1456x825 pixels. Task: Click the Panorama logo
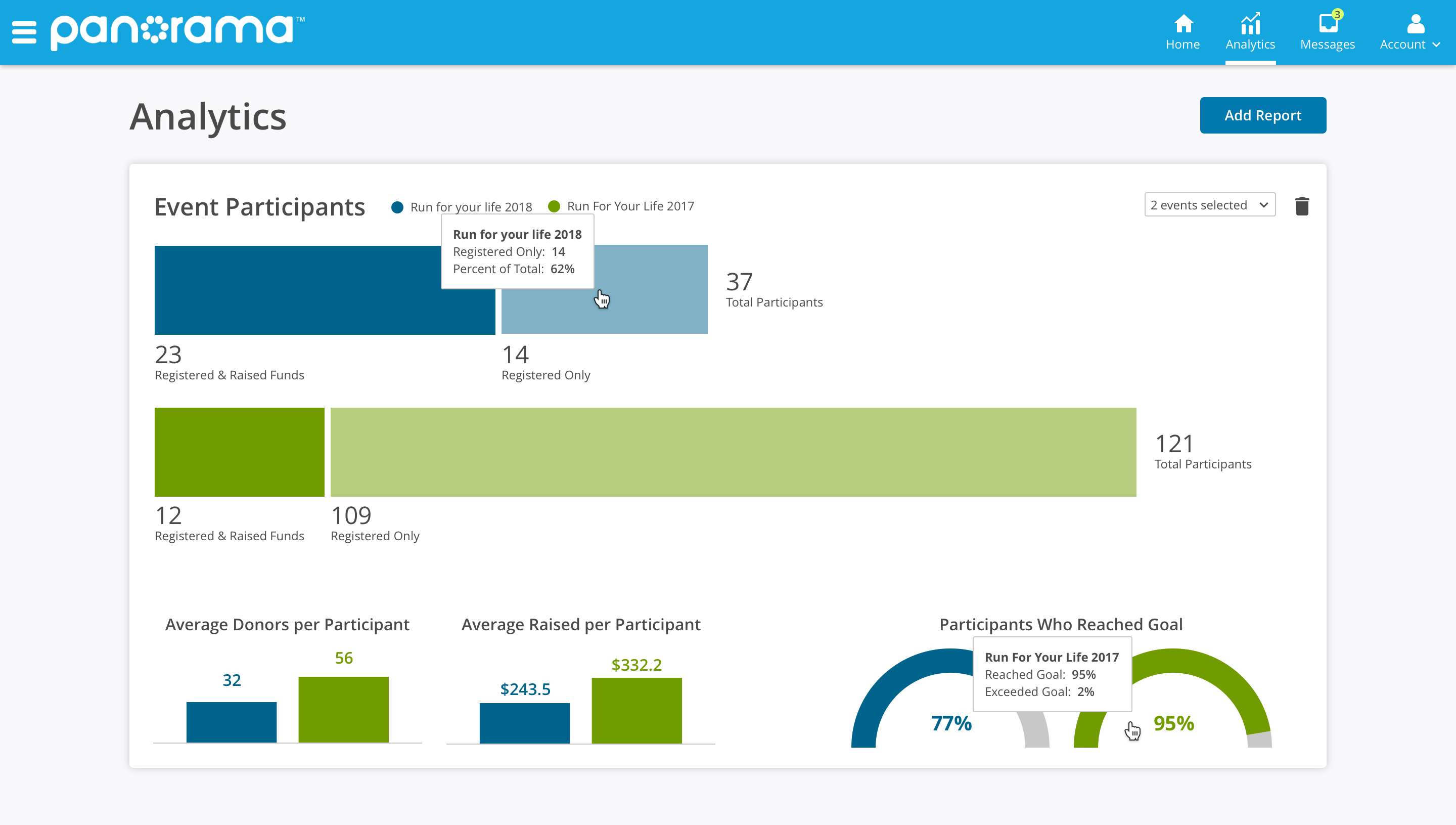click(177, 32)
